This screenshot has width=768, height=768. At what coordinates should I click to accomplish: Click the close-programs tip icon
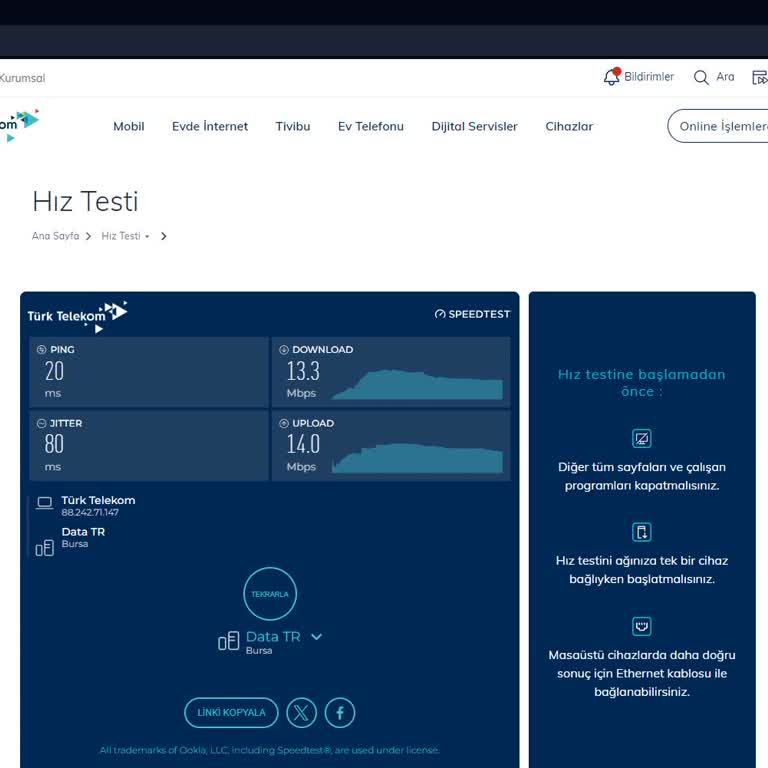tap(642, 438)
